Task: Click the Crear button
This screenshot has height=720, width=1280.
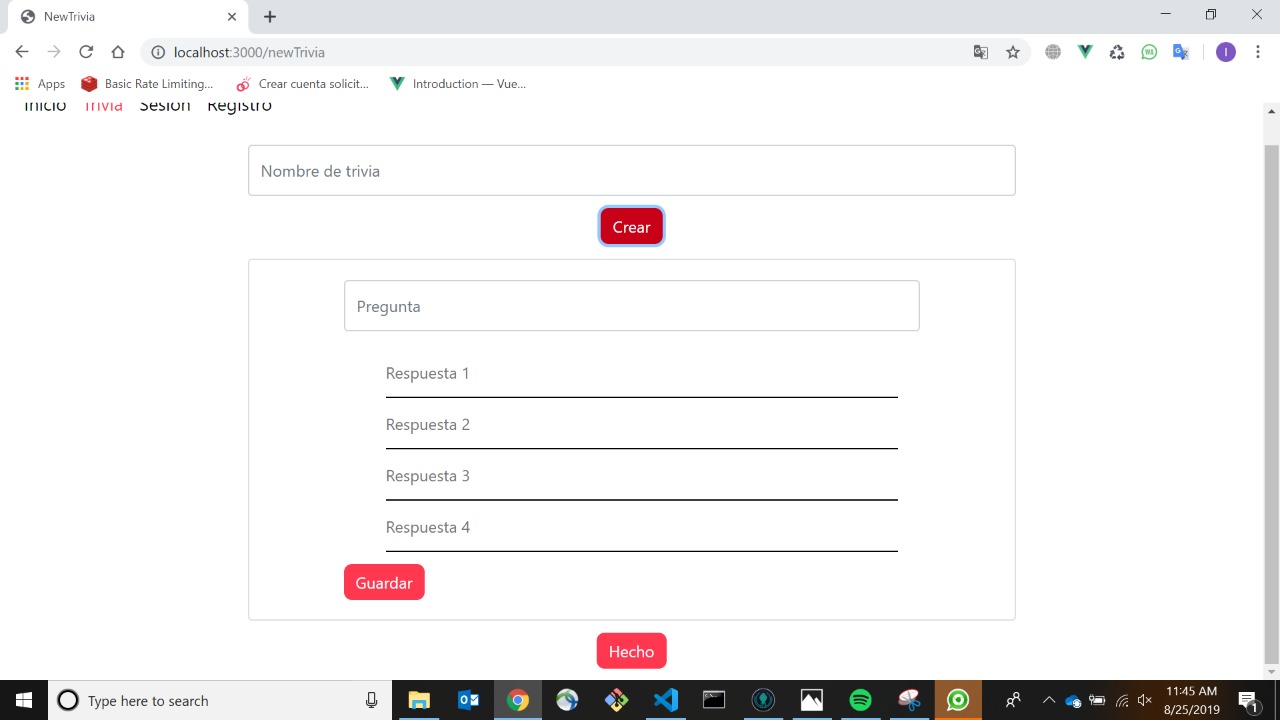Action: pos(631,227)
